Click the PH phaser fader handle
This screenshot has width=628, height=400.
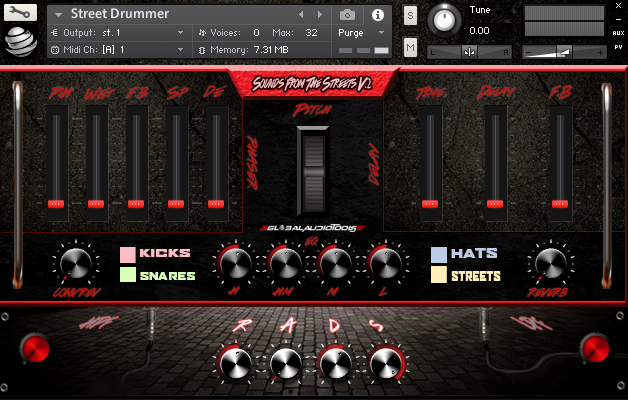pyautogui.click(x=56, y=204)
